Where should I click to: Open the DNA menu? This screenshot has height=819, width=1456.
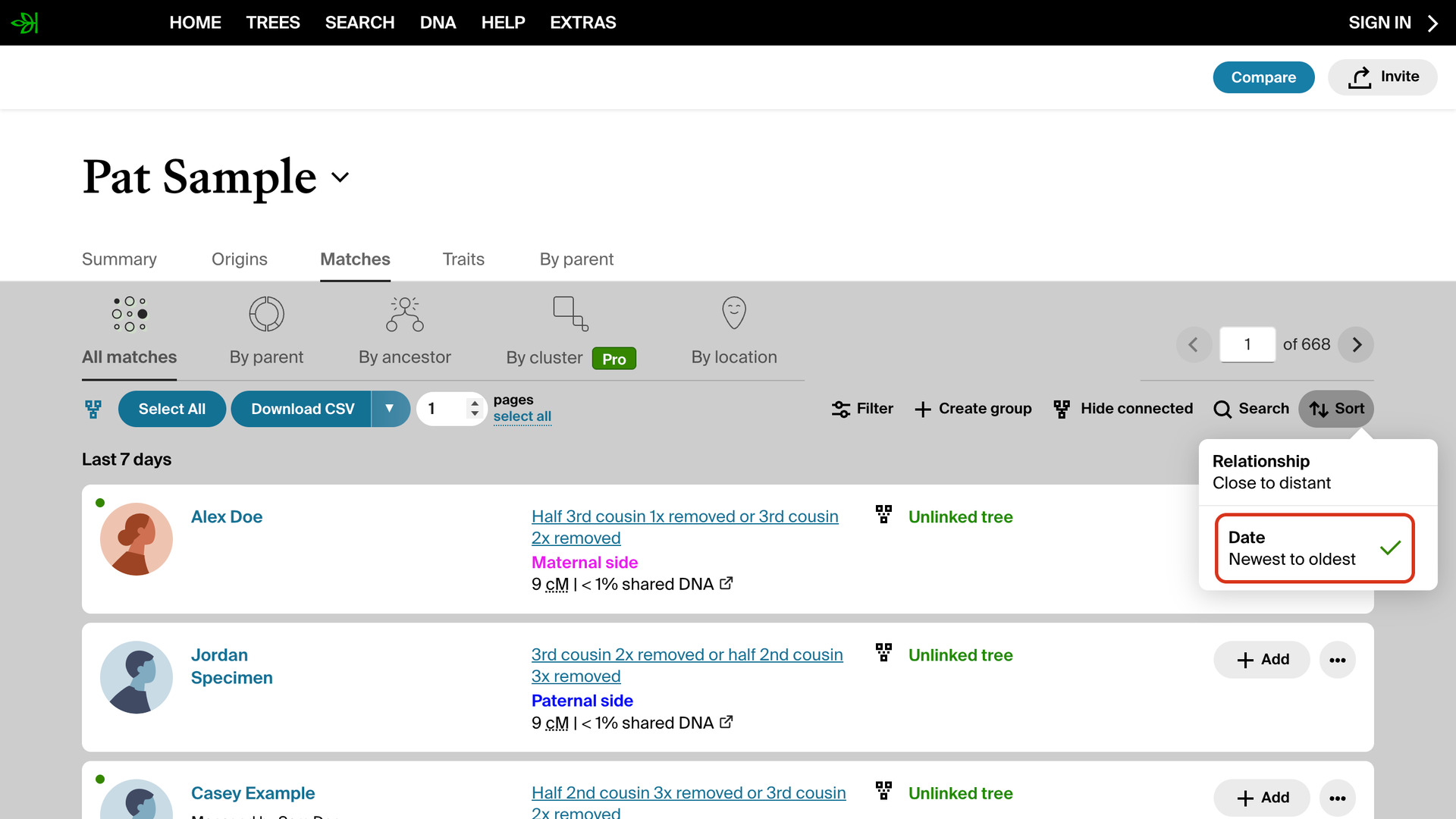point(438,23)
